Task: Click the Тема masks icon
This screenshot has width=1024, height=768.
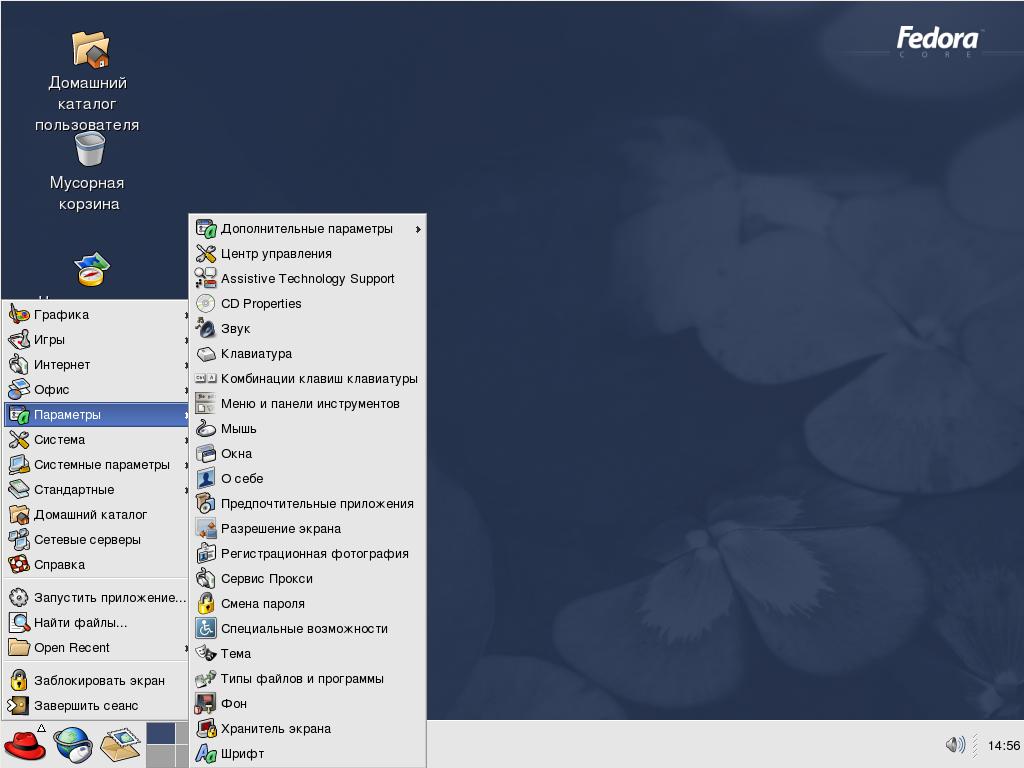Action: click(x=206, y=653)
